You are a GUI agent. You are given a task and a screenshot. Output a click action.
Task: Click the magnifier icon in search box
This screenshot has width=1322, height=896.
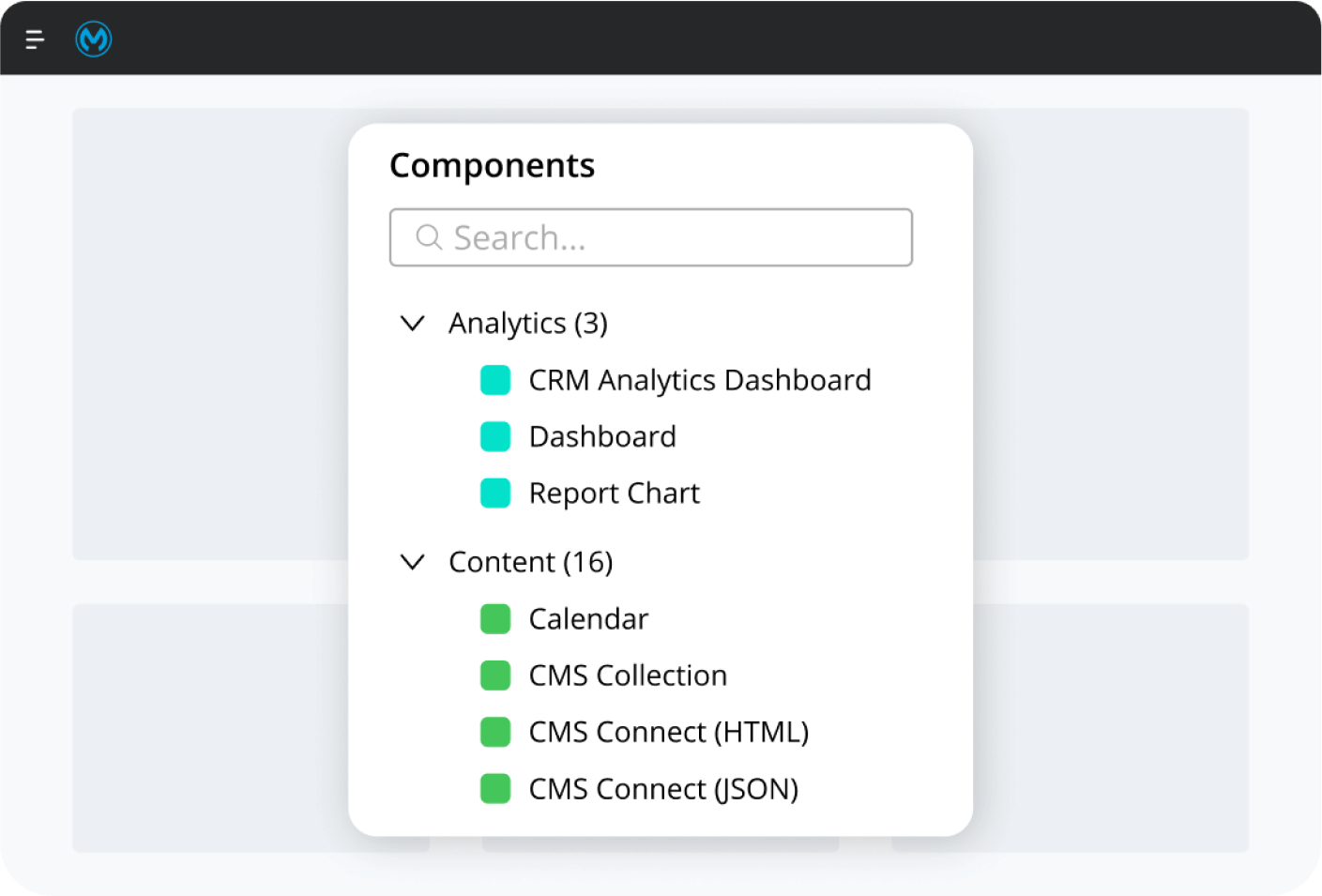pos(429,237)
